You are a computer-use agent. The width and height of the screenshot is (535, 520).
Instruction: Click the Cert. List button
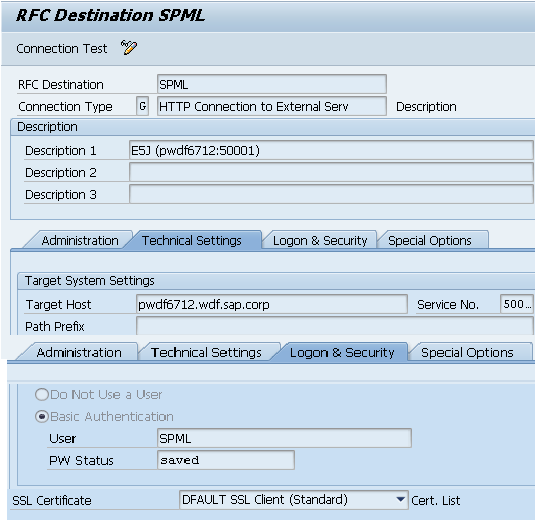(x=435, y=500)
